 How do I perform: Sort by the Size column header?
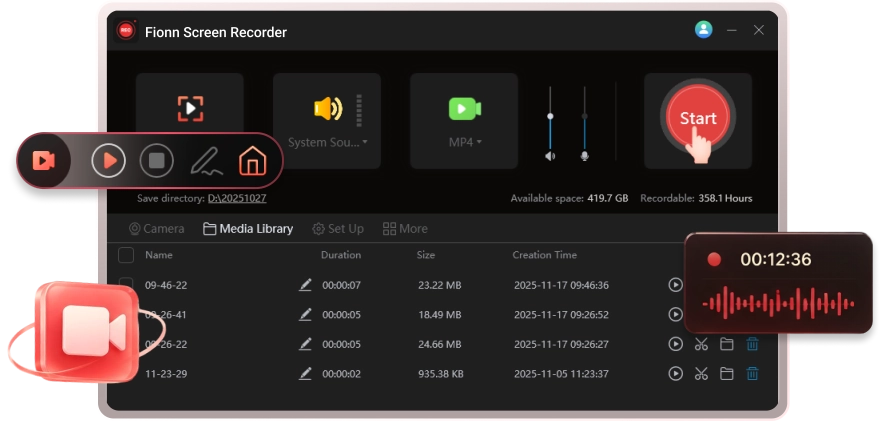426,255
